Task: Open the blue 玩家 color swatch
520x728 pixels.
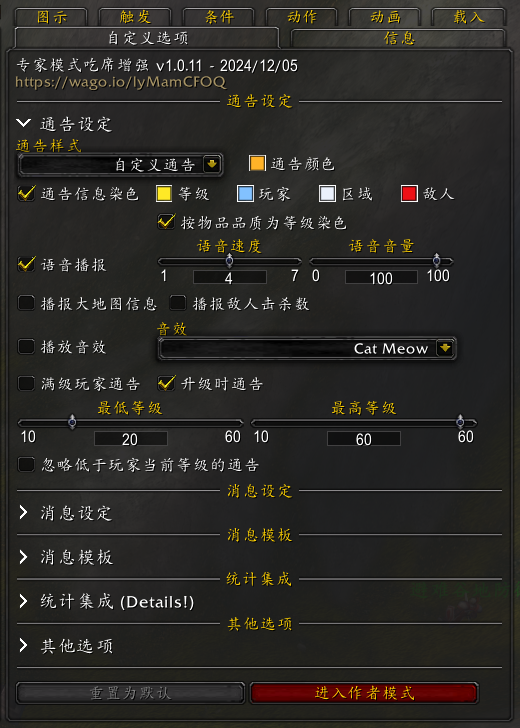Action: [x=245, y=194]
